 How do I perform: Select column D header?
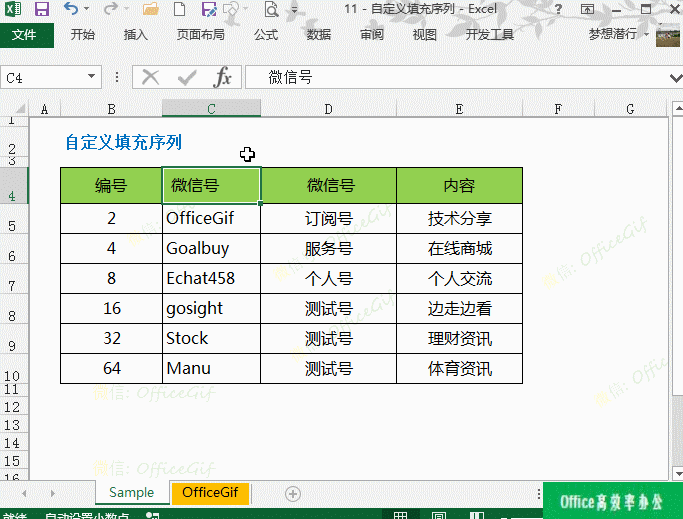coord(328,108)
